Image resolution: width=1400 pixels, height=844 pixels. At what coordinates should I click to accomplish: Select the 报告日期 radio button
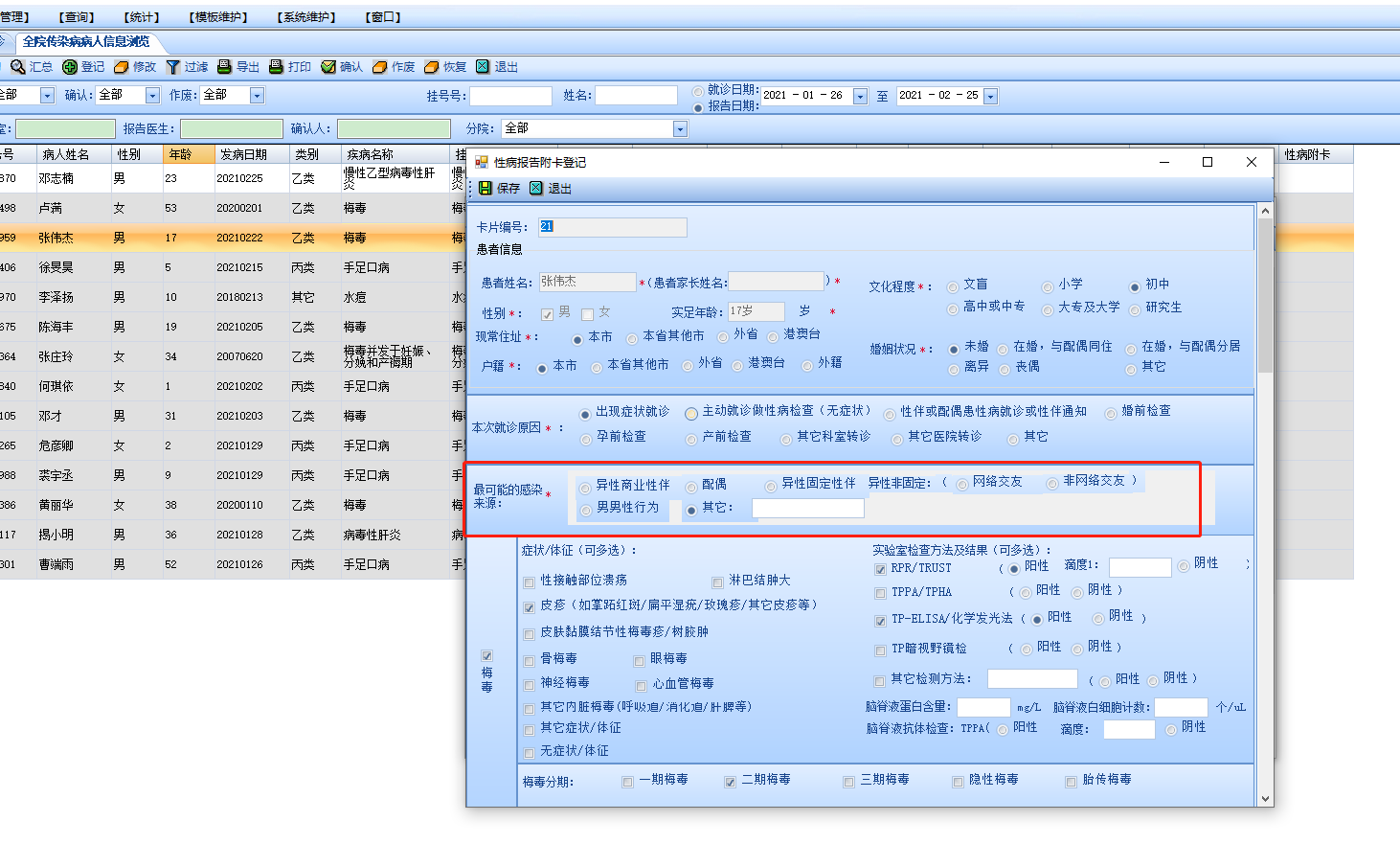click(698, 107)
